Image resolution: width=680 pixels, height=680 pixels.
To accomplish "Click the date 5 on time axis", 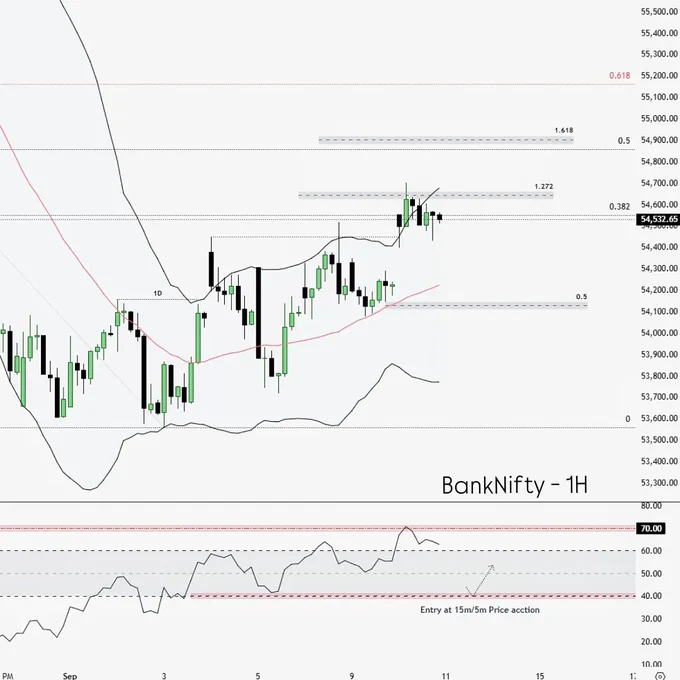I will coord(258,676).
